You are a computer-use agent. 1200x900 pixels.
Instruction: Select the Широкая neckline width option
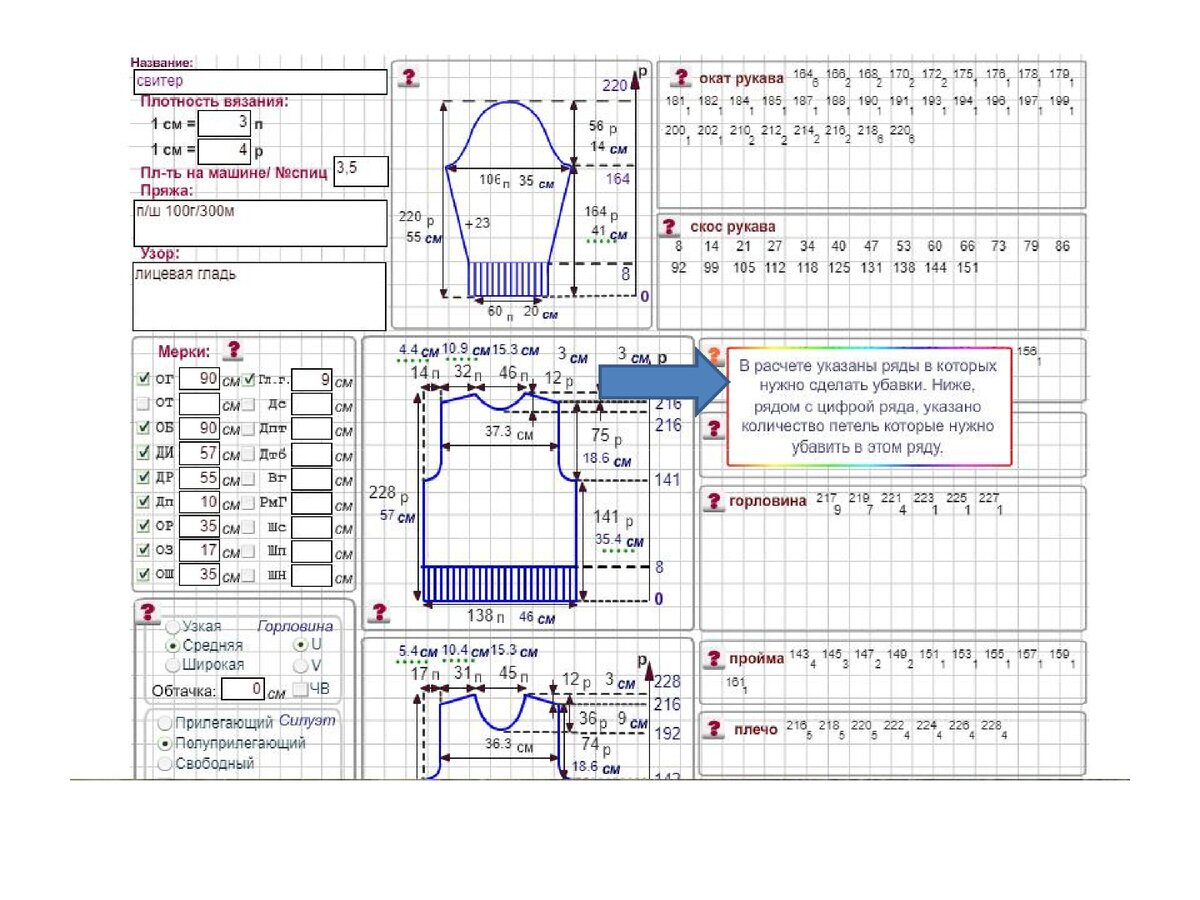coord(173,665)
